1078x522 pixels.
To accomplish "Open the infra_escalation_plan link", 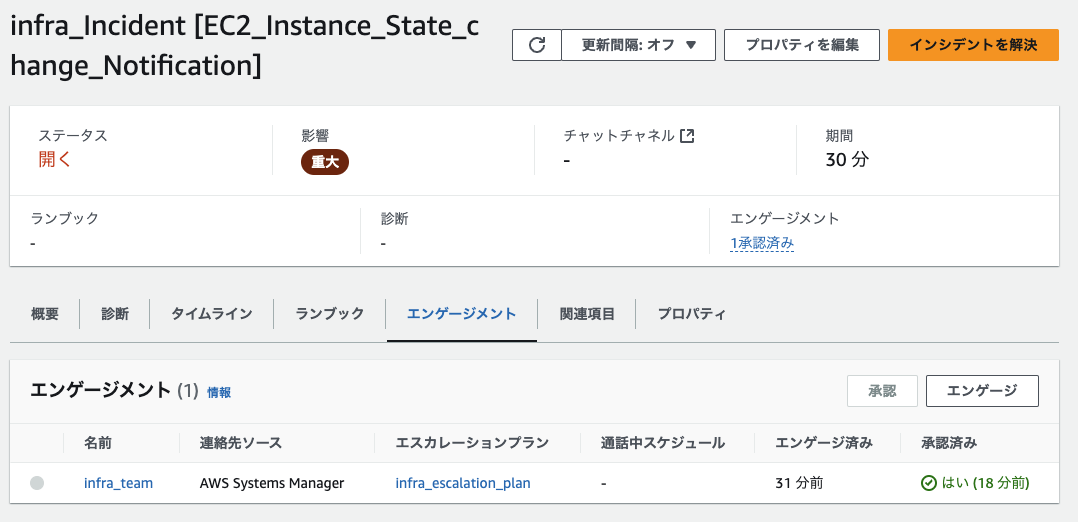I will [x=463, y=483].
